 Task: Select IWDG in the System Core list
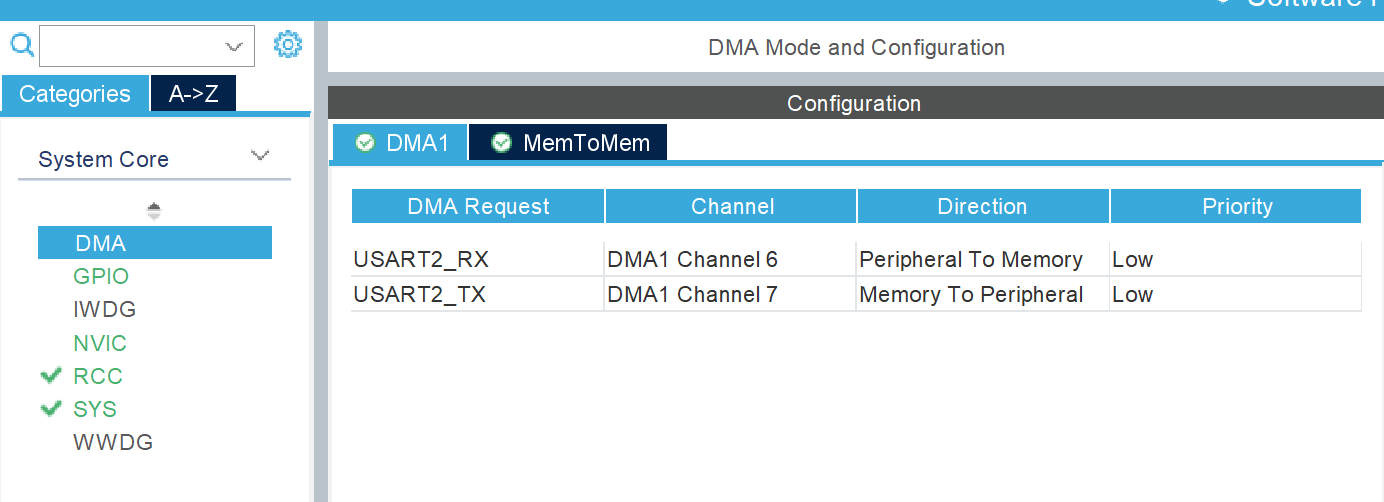pos(104,310)
